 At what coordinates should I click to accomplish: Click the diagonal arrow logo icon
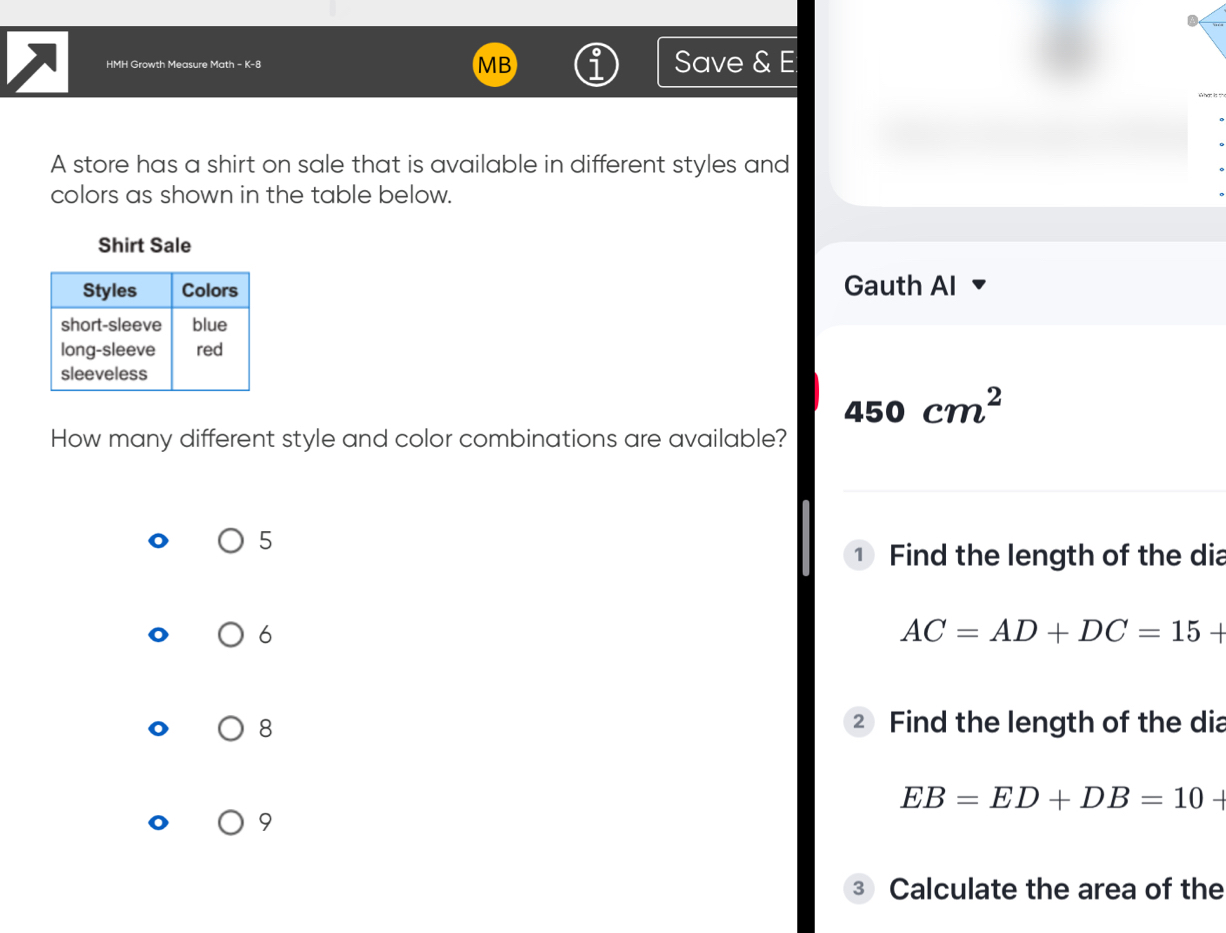point(38,62)
